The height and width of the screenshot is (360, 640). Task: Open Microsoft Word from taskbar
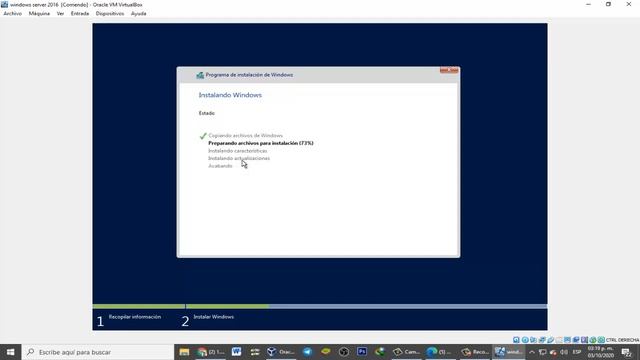(236, 352)
